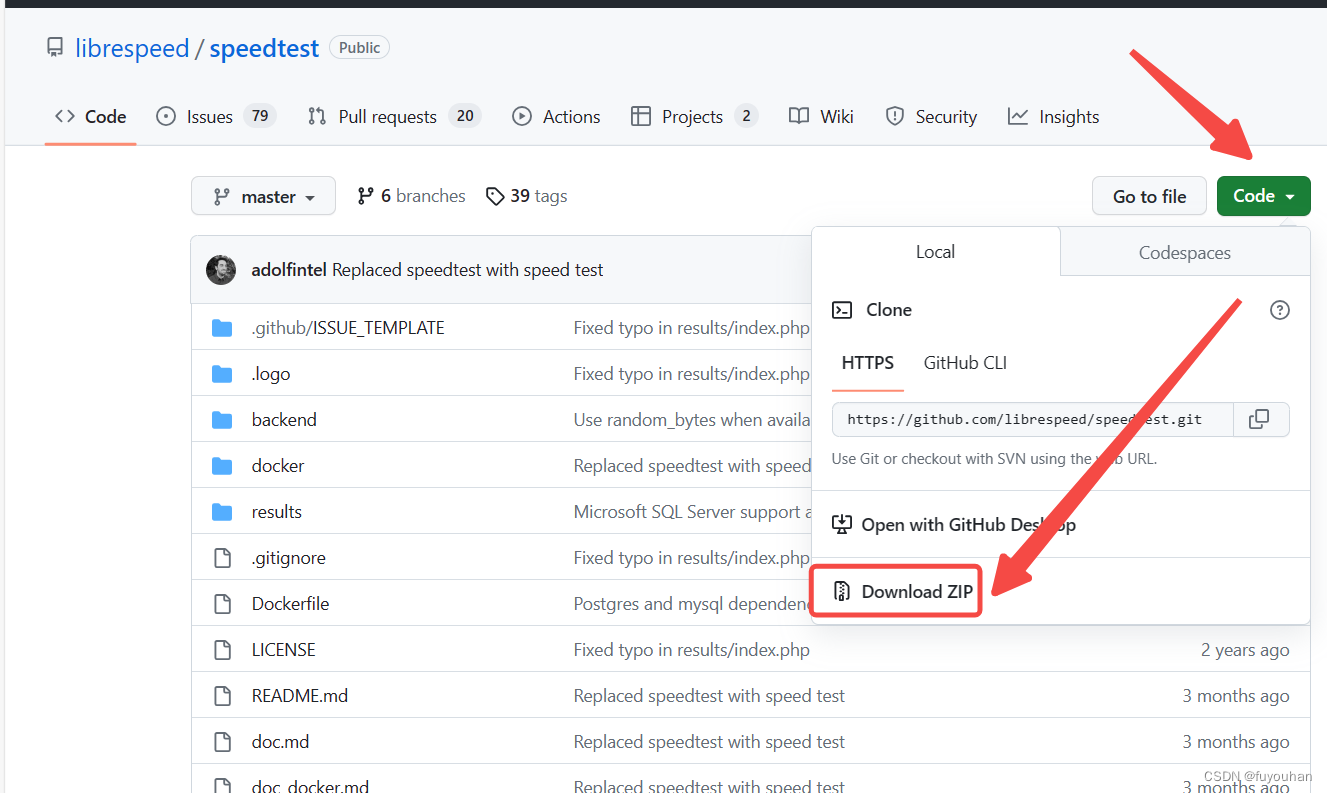1327x793 pixels.
Task: Open results commit 'Microsoft SQL Server support' message
Action: coord(692,512)
